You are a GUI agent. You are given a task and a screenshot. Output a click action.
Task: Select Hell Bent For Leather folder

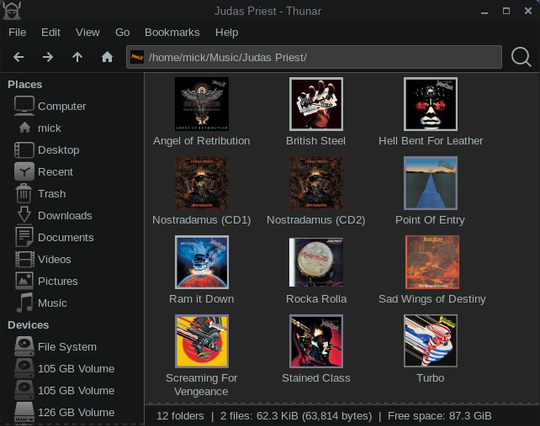(430, 112)
